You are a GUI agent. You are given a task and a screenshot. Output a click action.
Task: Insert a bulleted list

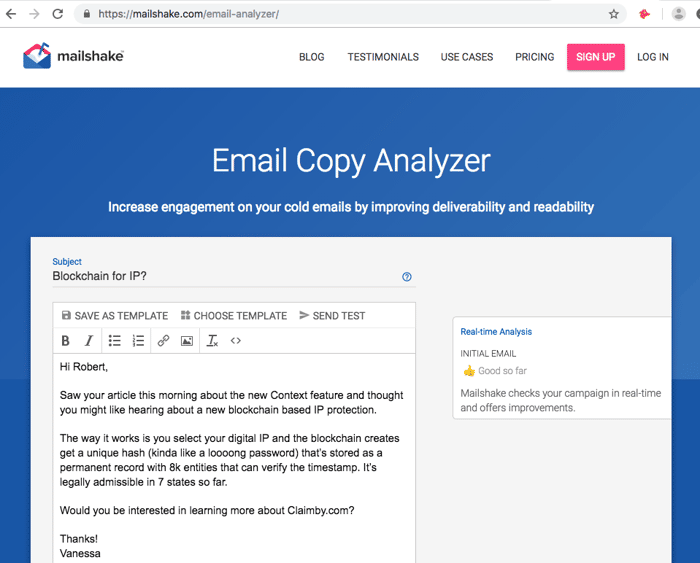[115, 341]
